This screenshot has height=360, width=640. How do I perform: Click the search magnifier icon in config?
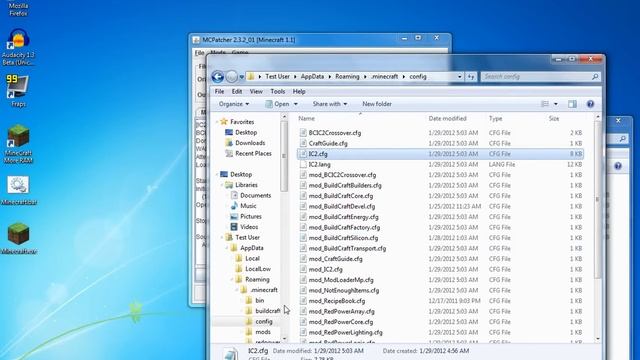595,77
